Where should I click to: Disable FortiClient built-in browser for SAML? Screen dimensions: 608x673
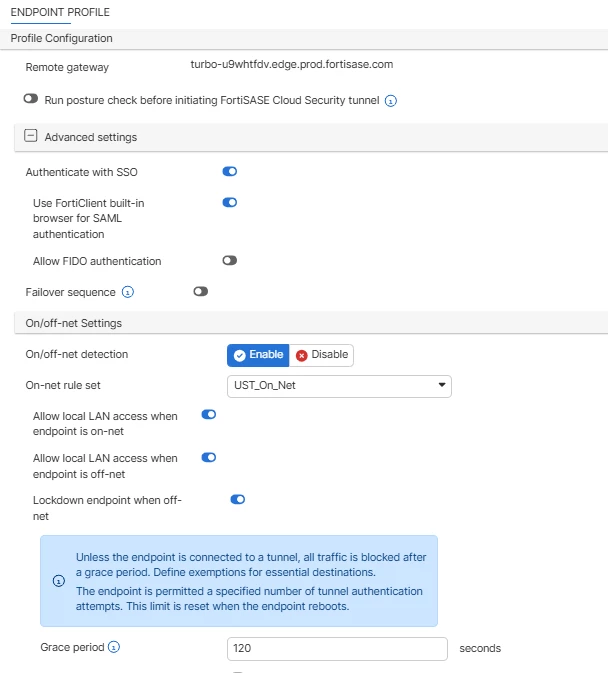pyautogui.click(x=230, y=203)
